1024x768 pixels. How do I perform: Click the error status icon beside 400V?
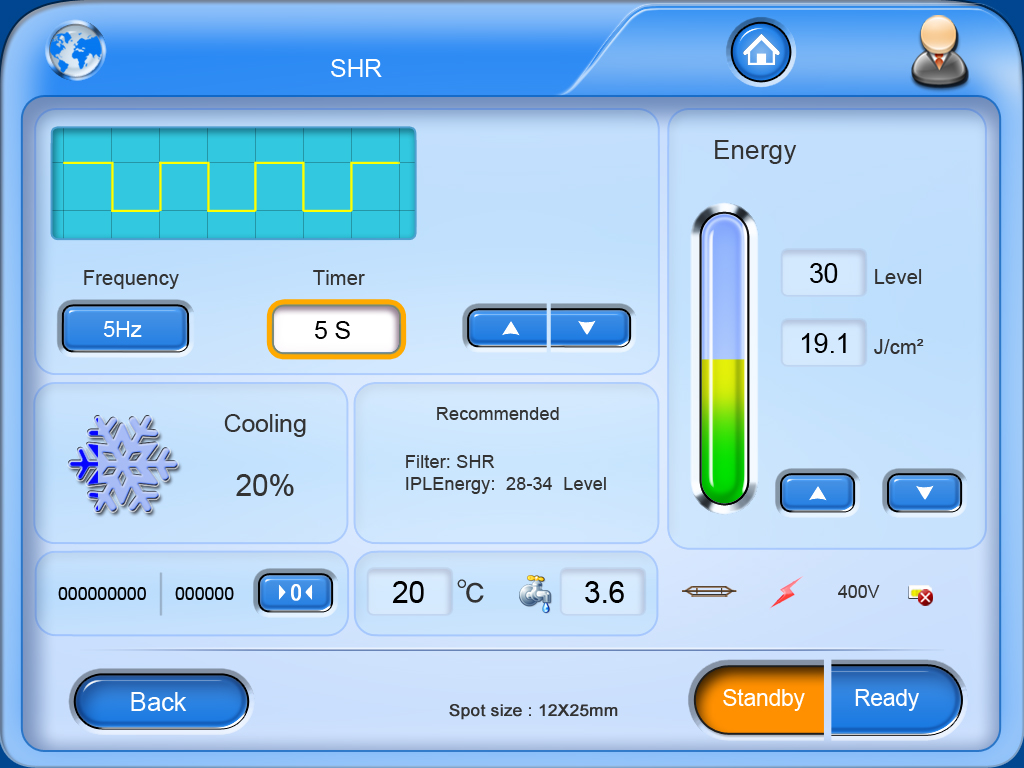pyautogui.click(x=920, y=595)
